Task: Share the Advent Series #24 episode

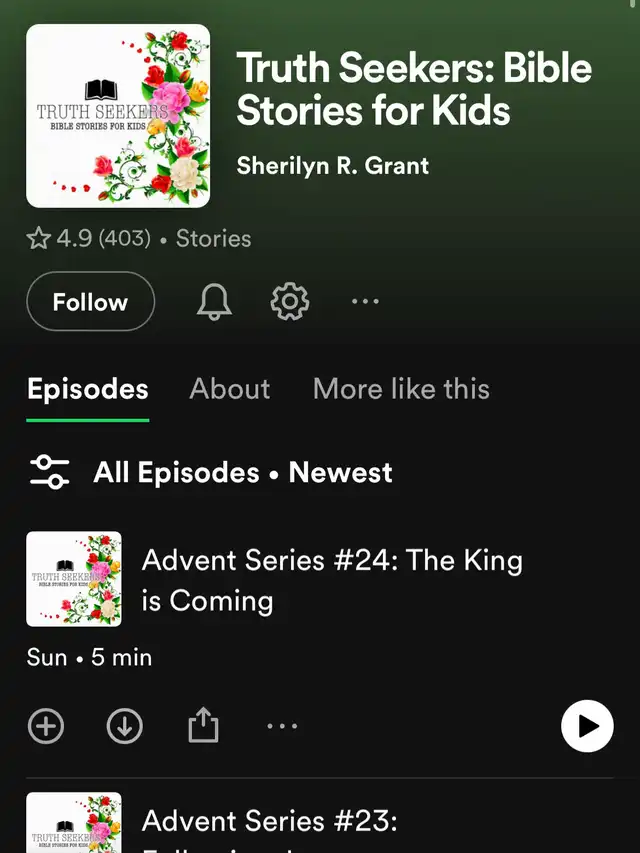Action: (203, 725)
